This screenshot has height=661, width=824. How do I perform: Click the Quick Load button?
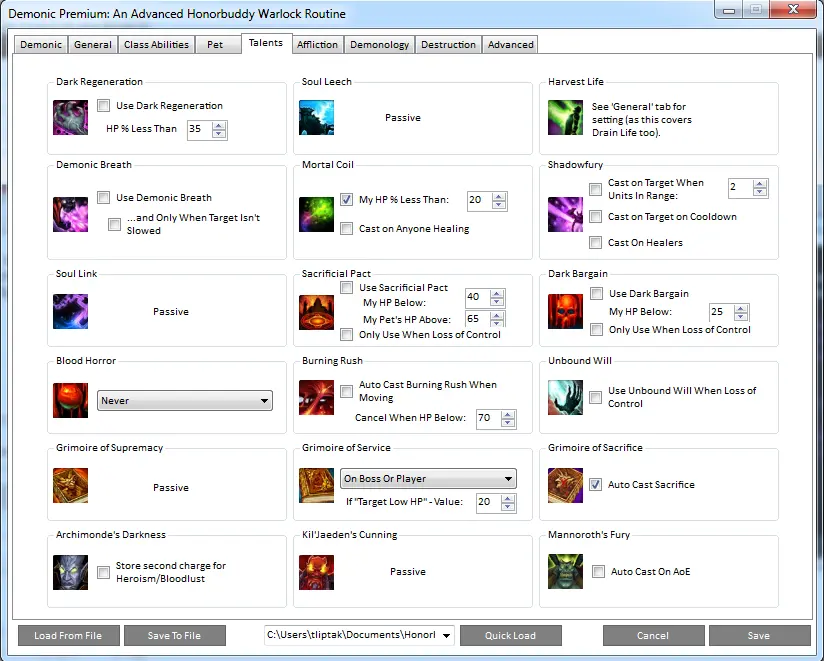click(510, 635)
